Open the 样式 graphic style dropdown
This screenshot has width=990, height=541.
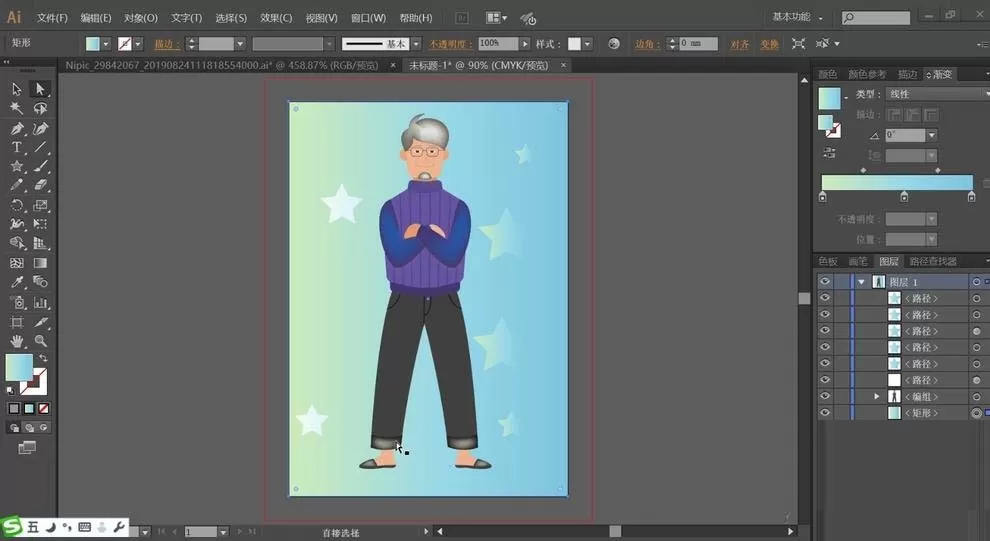tap(588, 44)
